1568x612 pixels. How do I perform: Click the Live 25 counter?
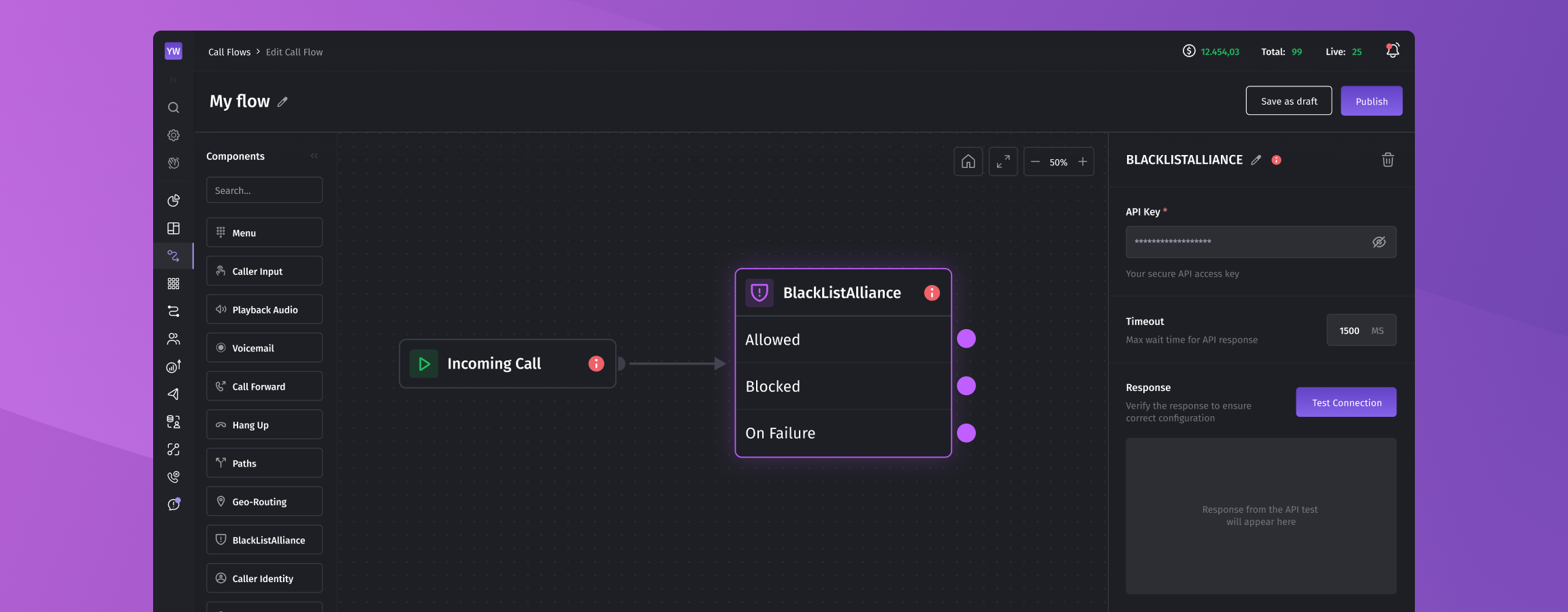[x=1343, y=52]
